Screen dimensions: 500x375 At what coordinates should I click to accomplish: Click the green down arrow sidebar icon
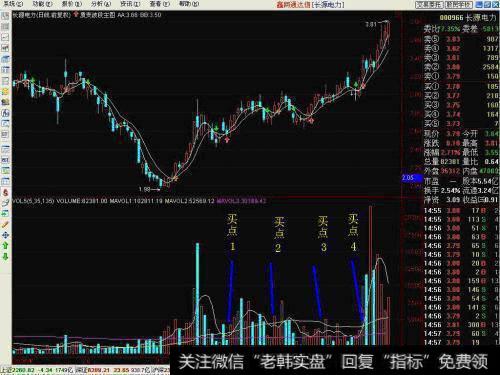(x=5, y=257)
